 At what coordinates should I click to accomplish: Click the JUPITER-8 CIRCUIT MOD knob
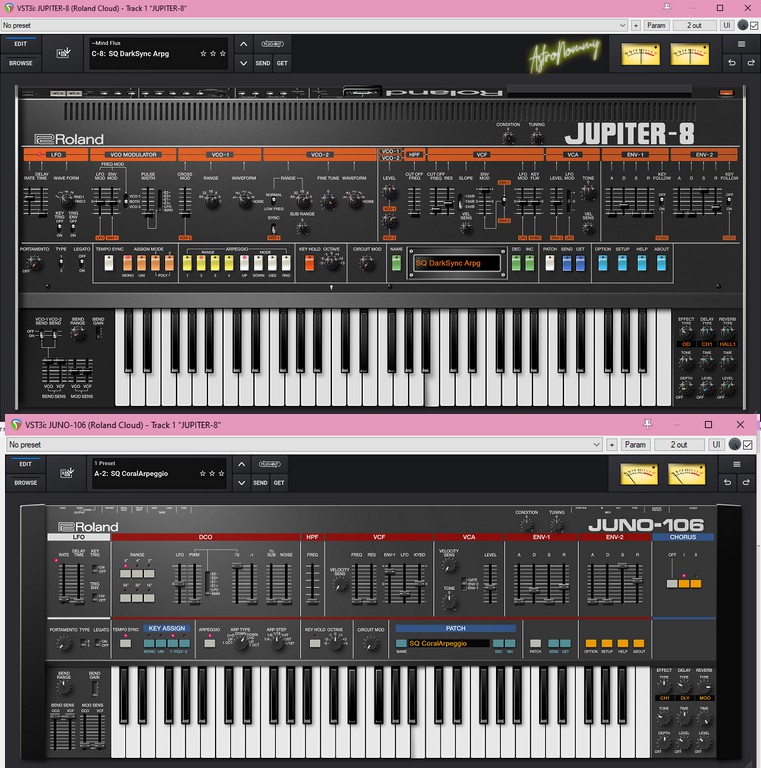click(x=366, y=264)
